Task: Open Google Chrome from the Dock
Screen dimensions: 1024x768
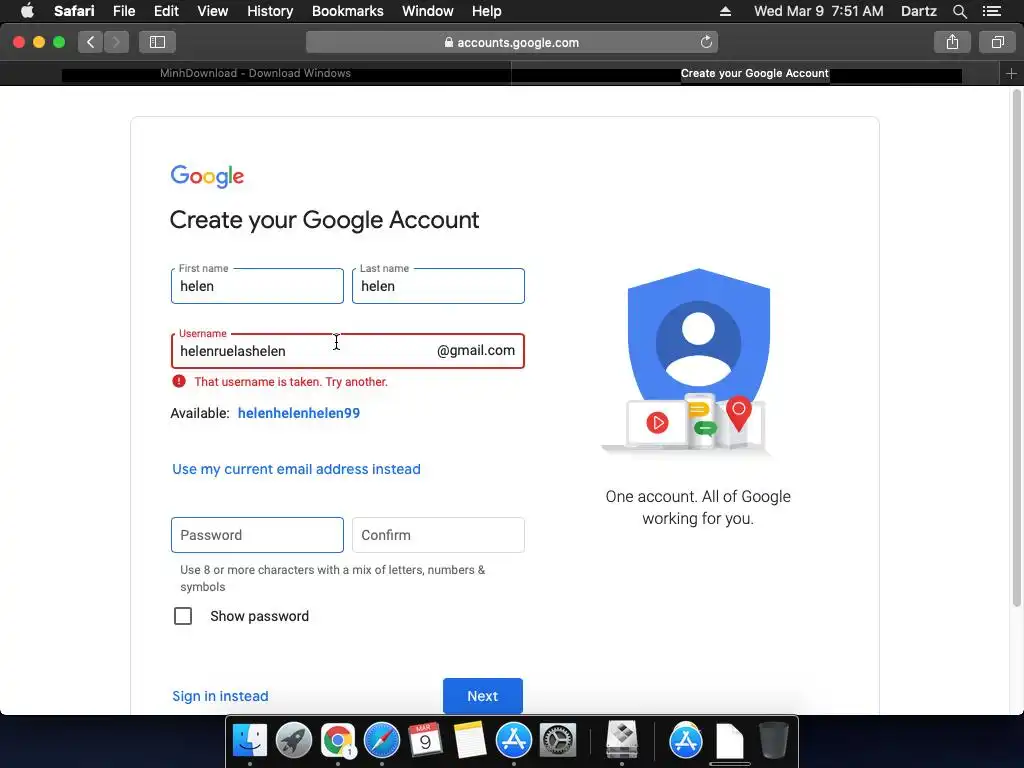Action: (338, 741)
